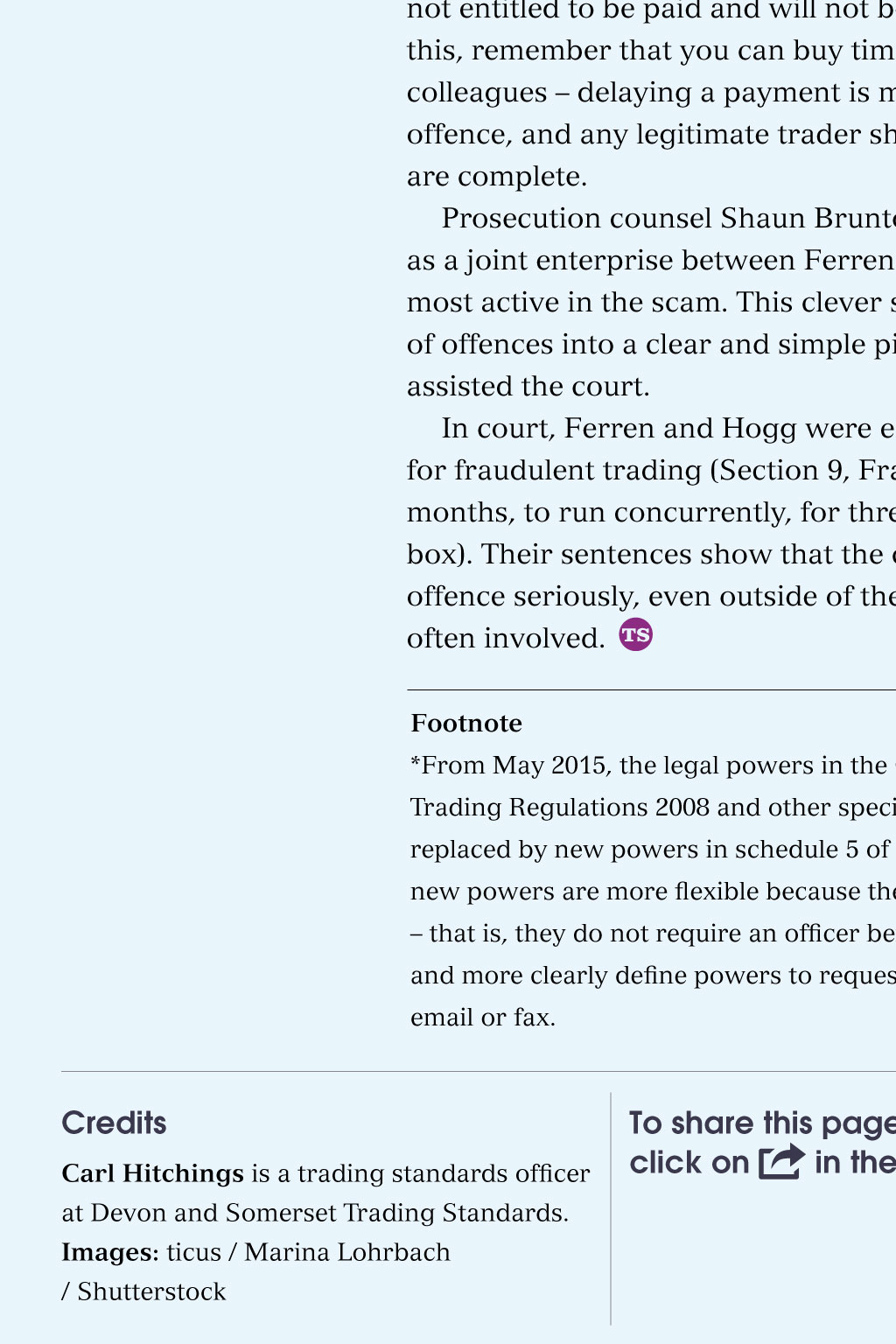Click the 'are complete.' line

[x=497, y=177]
